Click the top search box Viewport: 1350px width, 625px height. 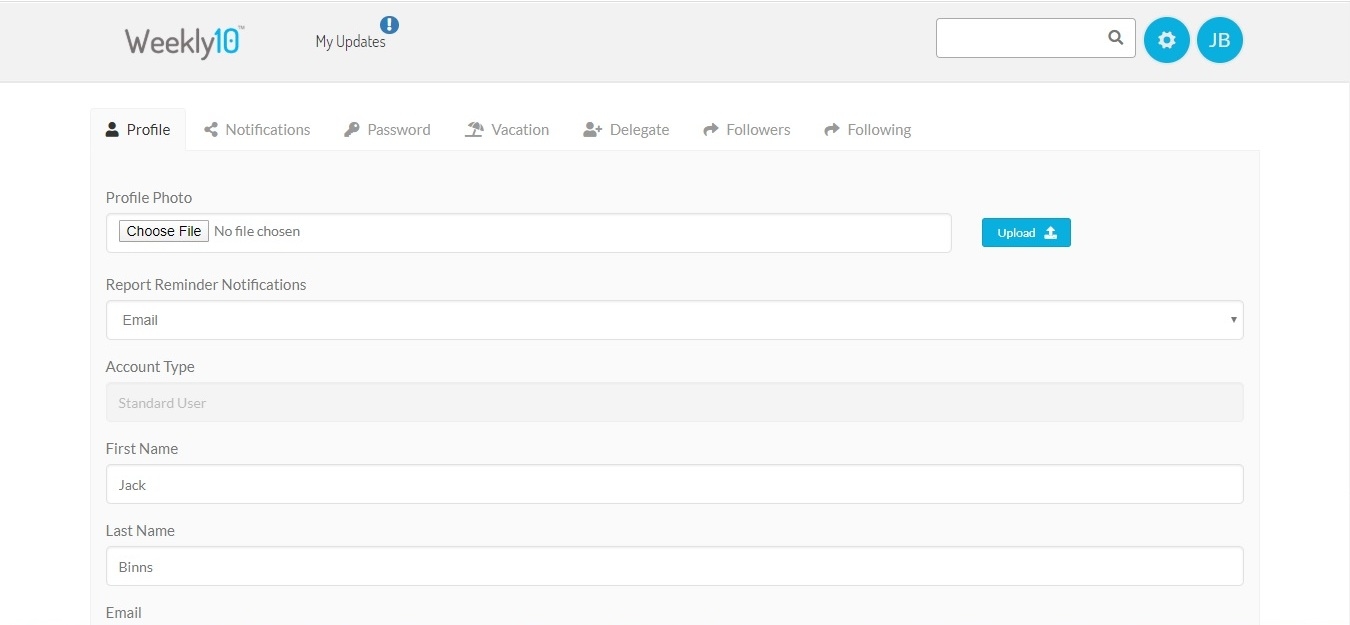(x=1020, y=38)
